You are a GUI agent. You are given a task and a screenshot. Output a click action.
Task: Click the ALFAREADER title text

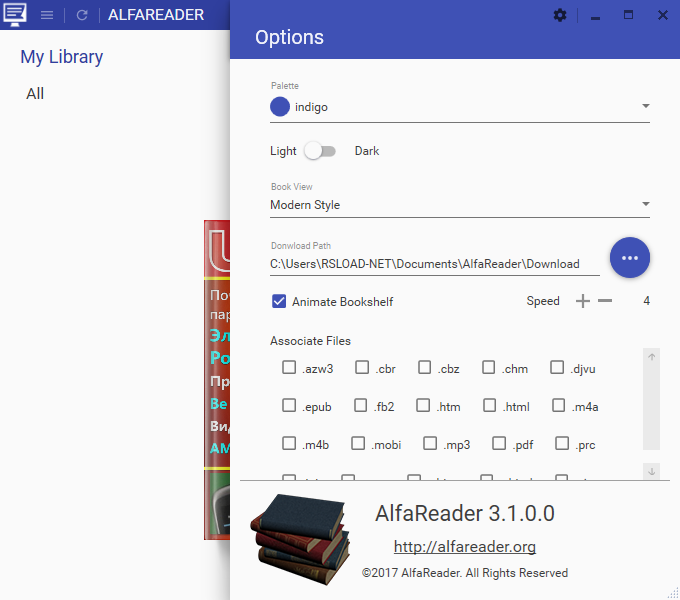(156, 15)
